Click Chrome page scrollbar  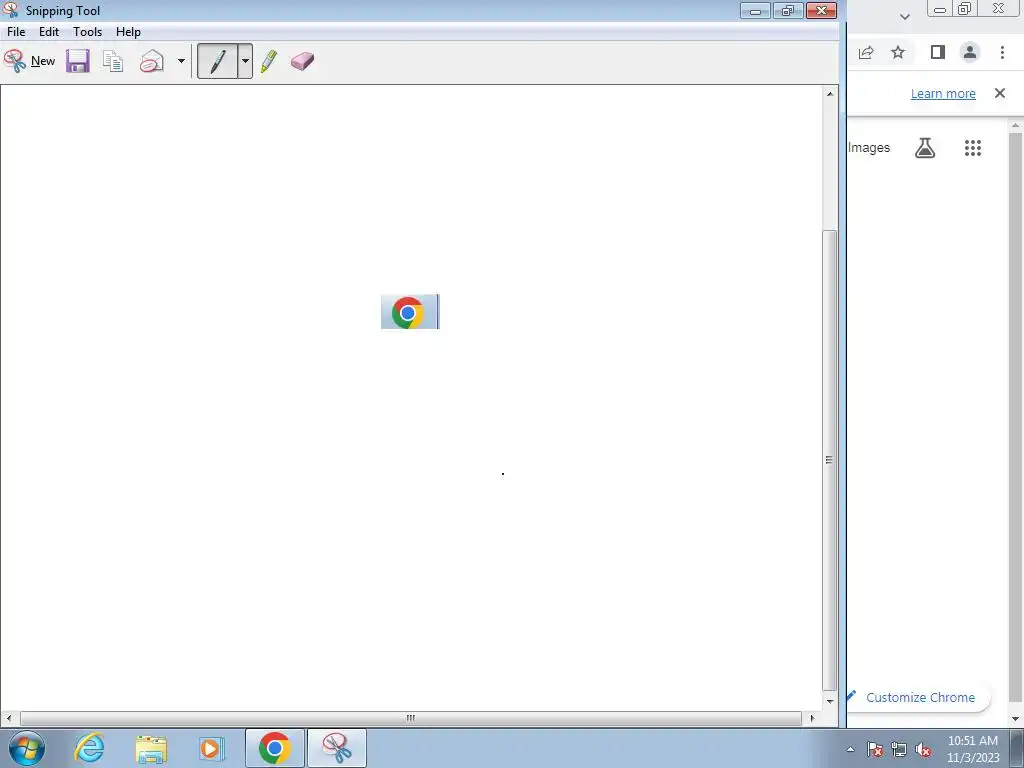click(1015, 419)
